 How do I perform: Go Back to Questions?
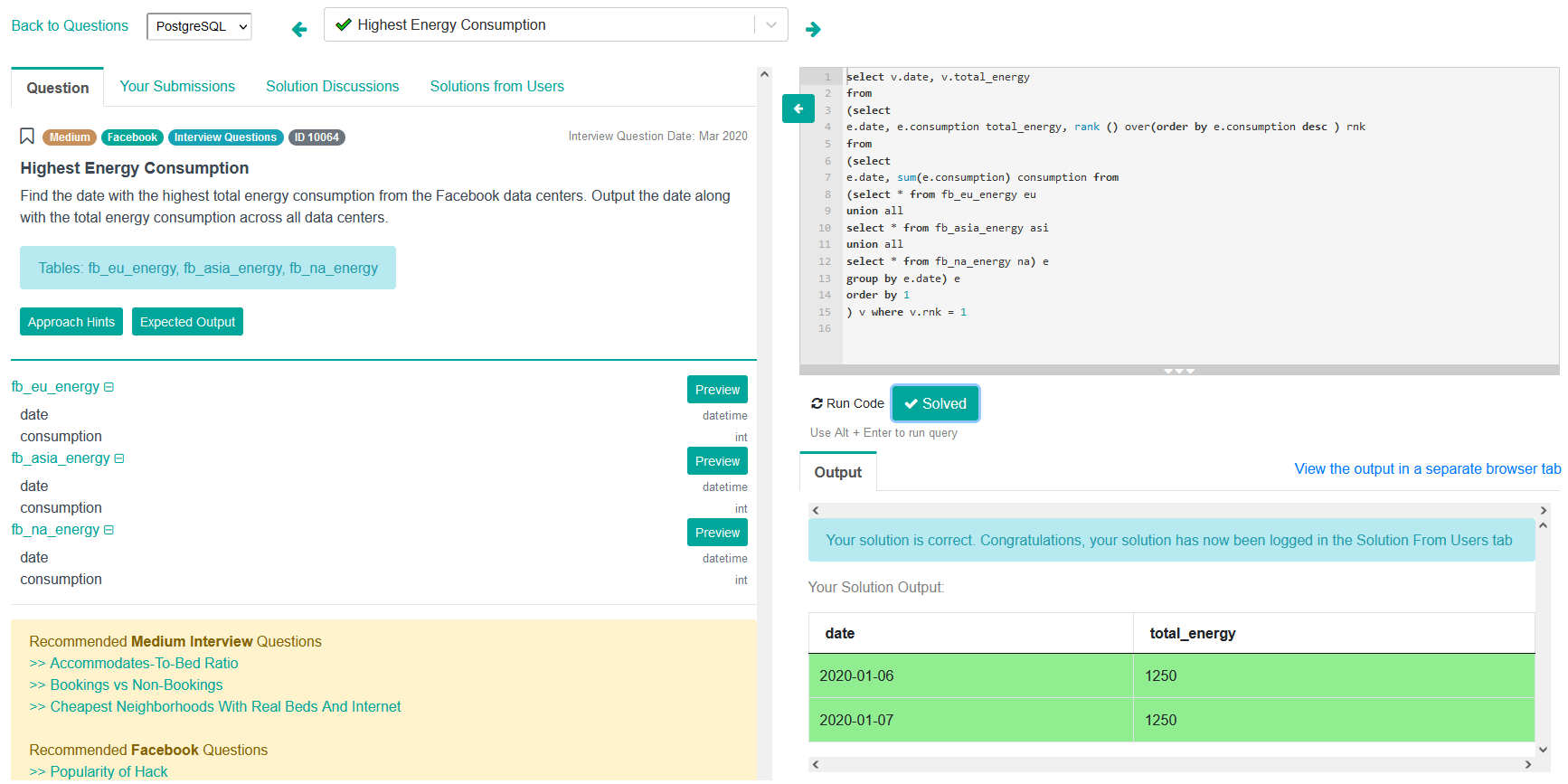(70, 25)
